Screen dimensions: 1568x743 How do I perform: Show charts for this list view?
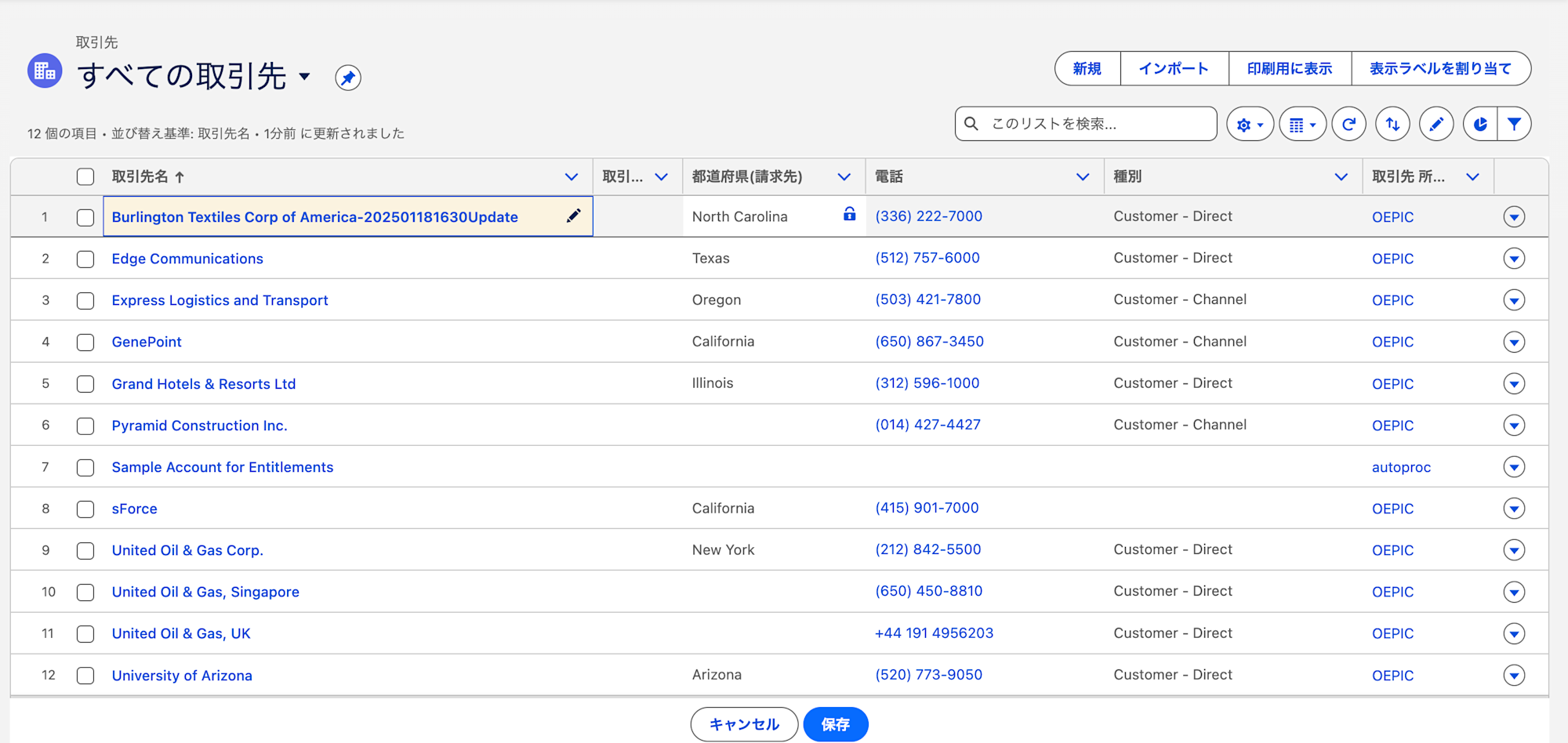tap(1479, 123)
